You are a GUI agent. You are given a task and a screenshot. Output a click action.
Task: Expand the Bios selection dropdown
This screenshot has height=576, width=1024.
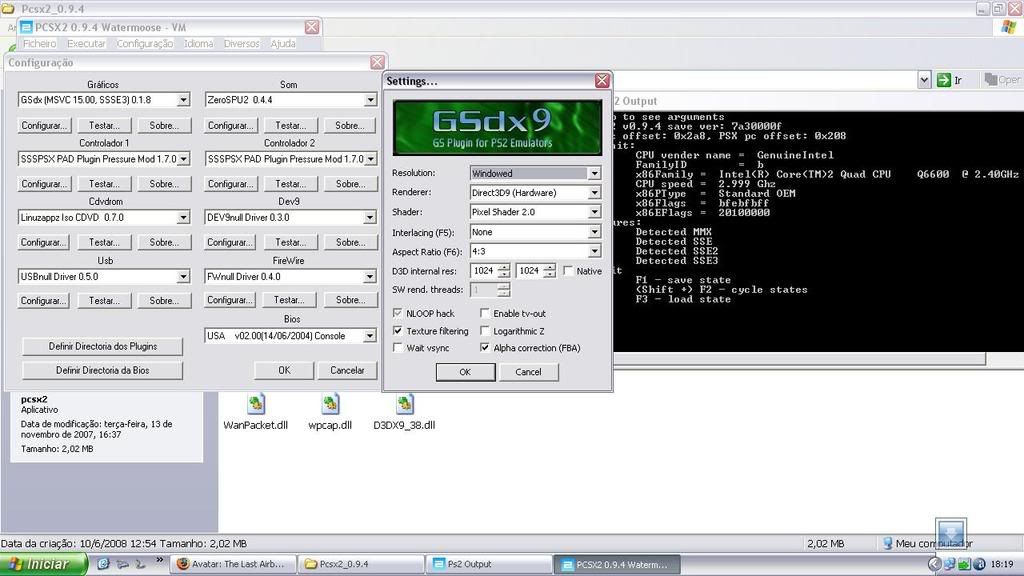coord(370,336)
